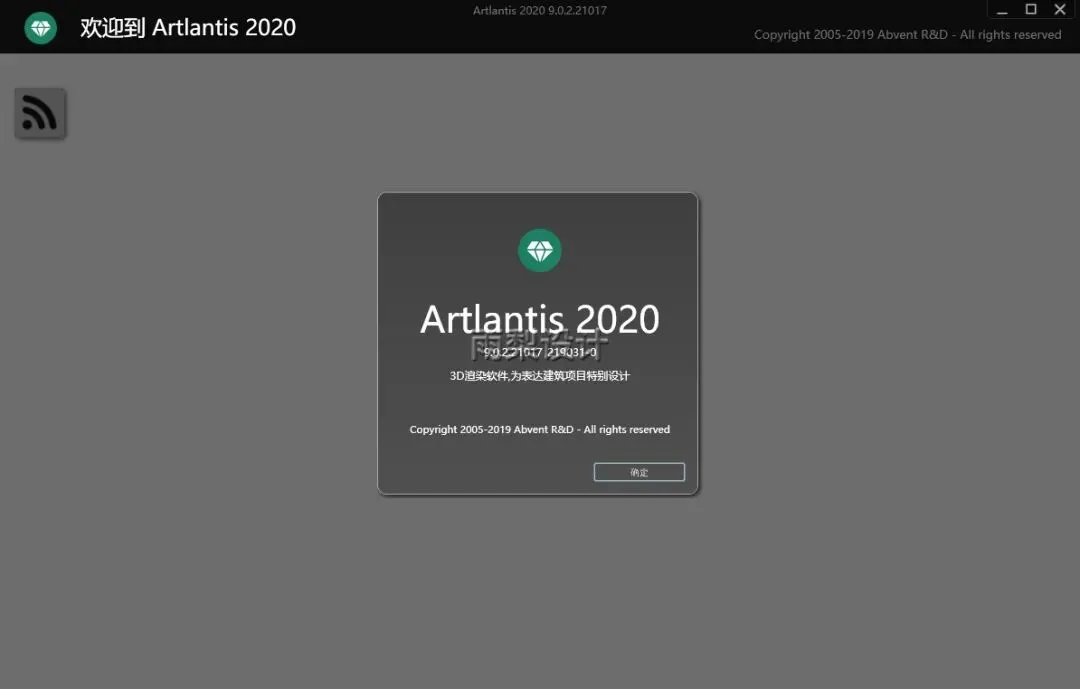Close the Artlantis 2020 window
Screen dimensions: 1080x689
[x=1060, y=10]
